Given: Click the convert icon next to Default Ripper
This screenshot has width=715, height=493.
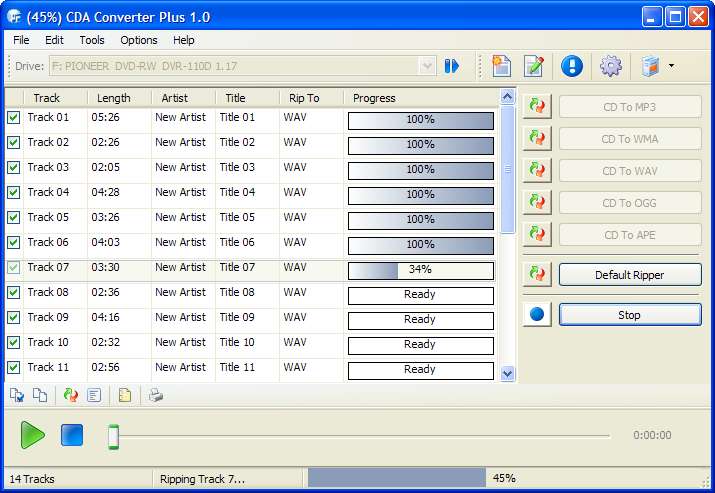Looking at the screenshot, I should point(537,274).
